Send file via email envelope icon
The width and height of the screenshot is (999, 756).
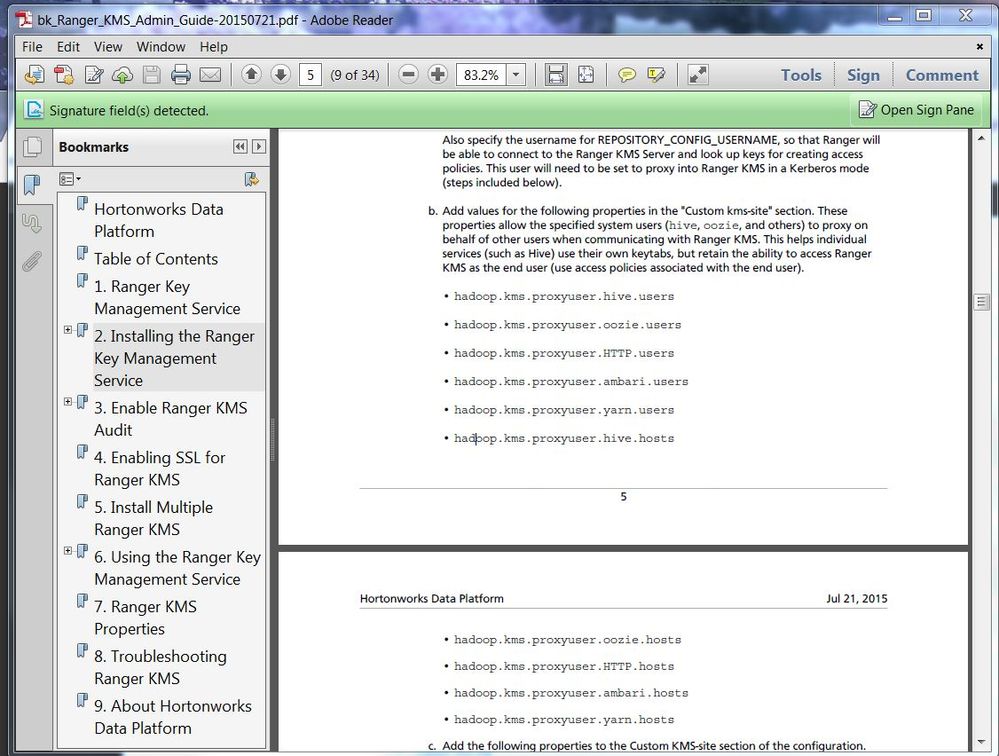pyautogui.click(x=210, y=75)
